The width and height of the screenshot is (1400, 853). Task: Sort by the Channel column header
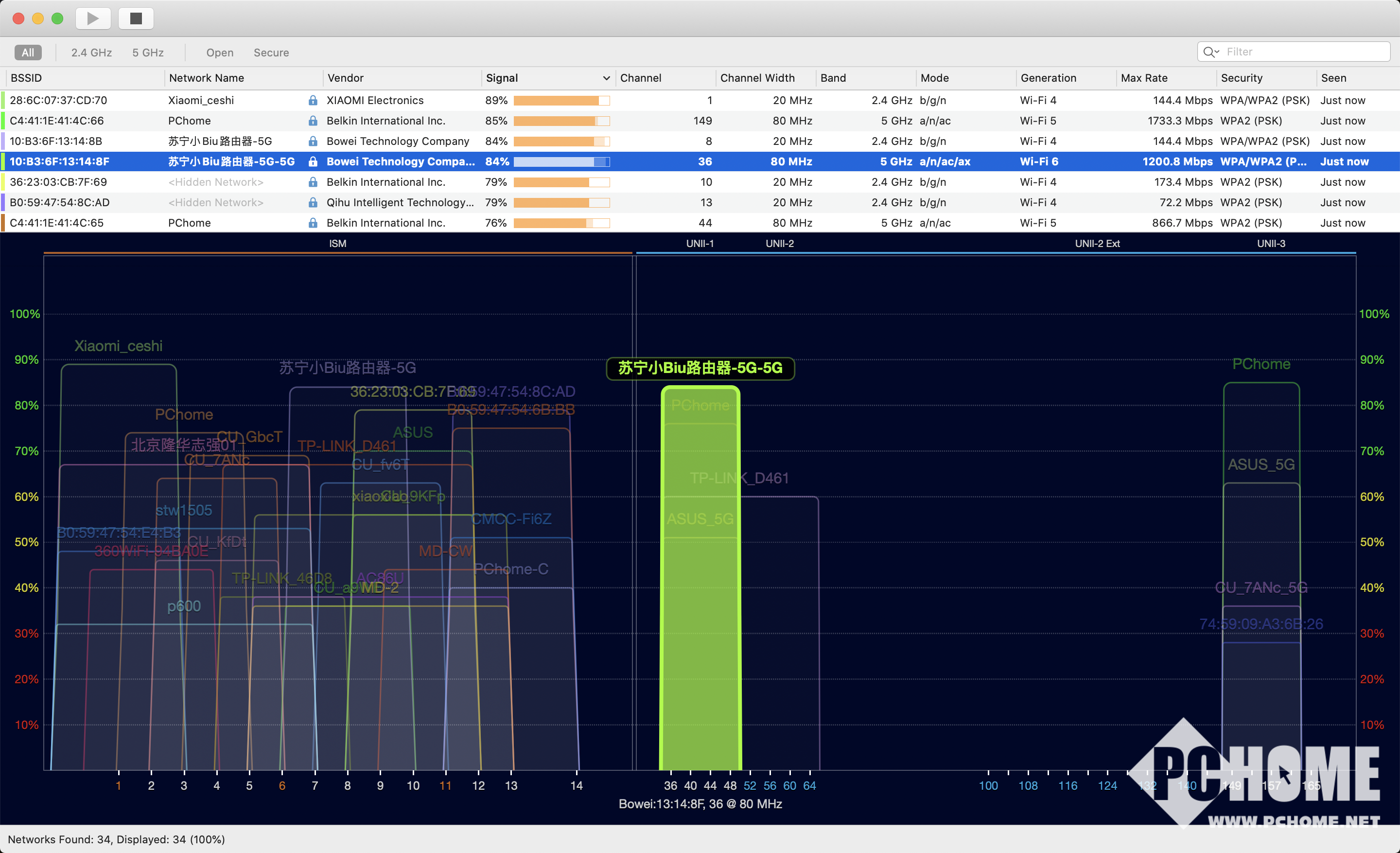tap(665, 78)
